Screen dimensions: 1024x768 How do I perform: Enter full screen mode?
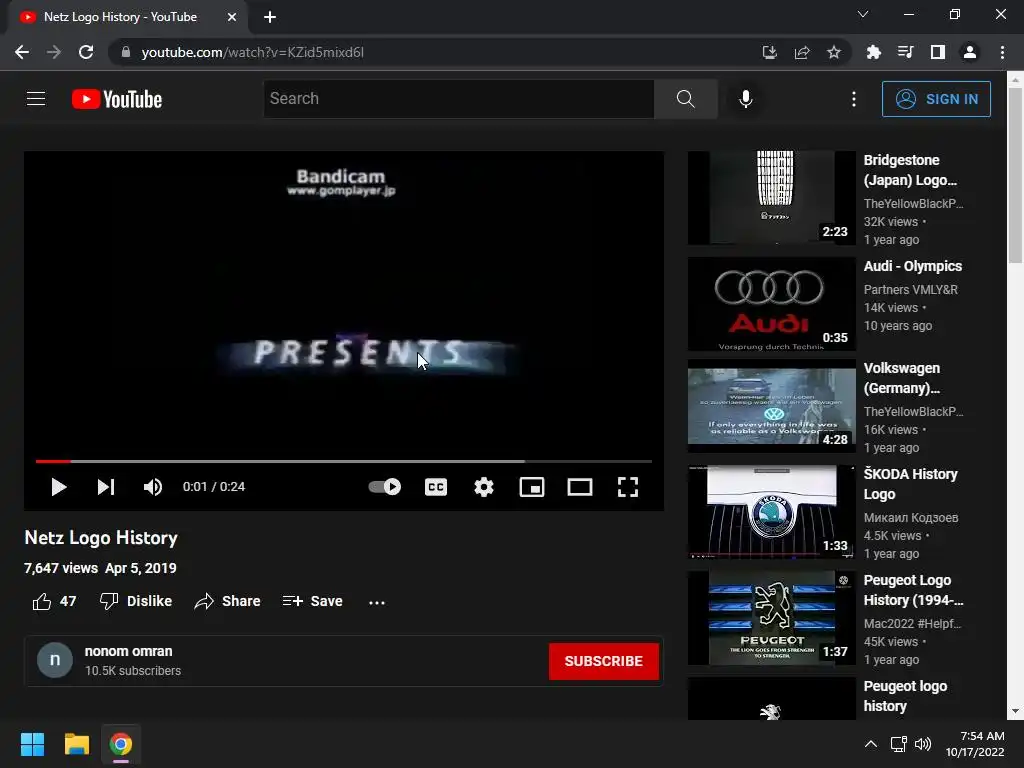[628, 487]
